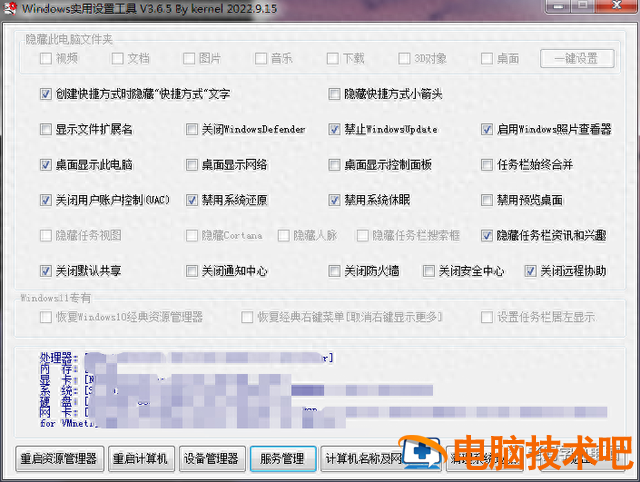Toggle 恢复Windows10经典资源管理器 checkbox
Viewport: 640px width, 482px height.
point(46,317)
